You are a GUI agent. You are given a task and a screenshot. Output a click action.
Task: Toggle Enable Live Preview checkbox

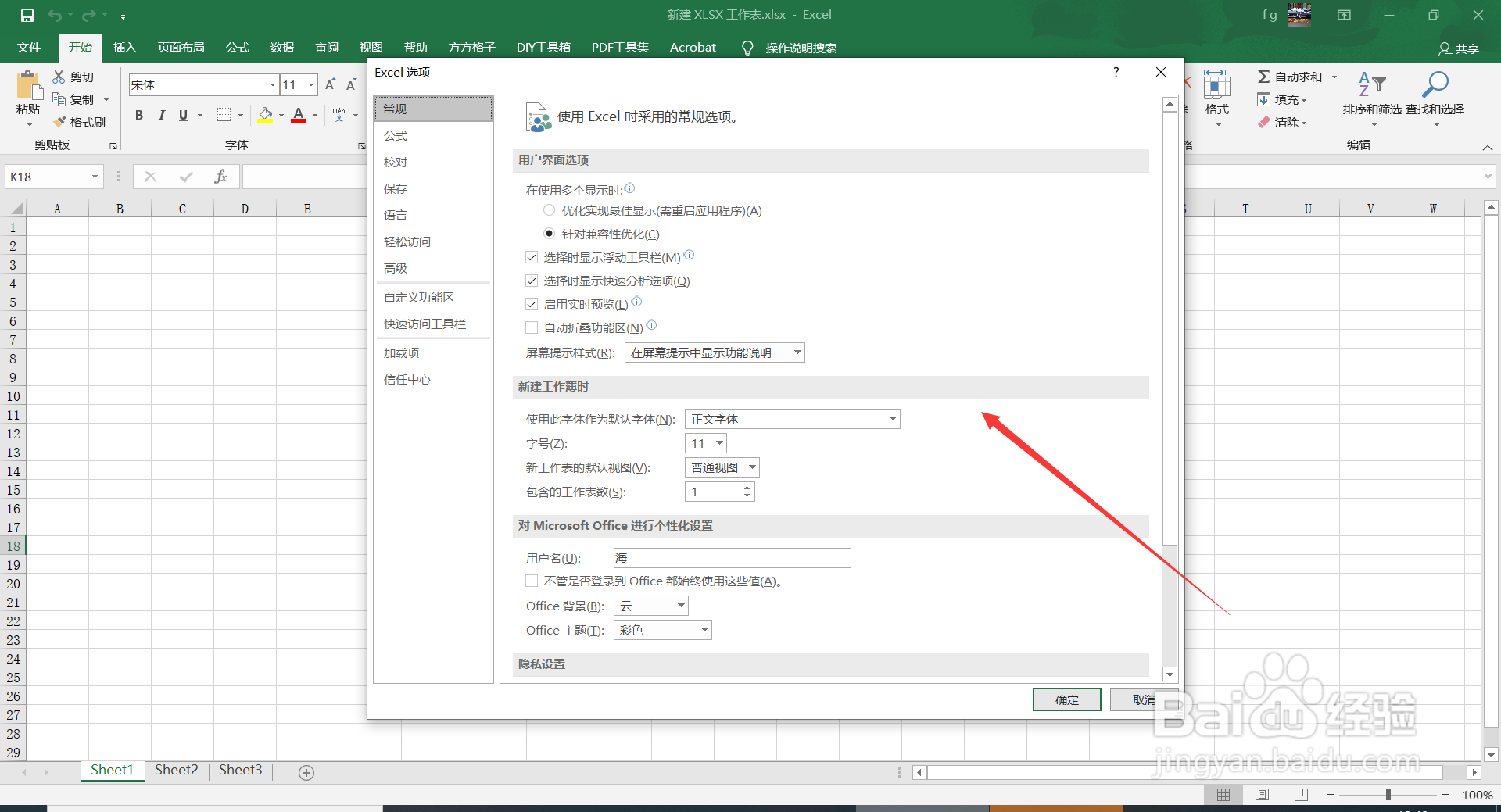tap(532, 304)
